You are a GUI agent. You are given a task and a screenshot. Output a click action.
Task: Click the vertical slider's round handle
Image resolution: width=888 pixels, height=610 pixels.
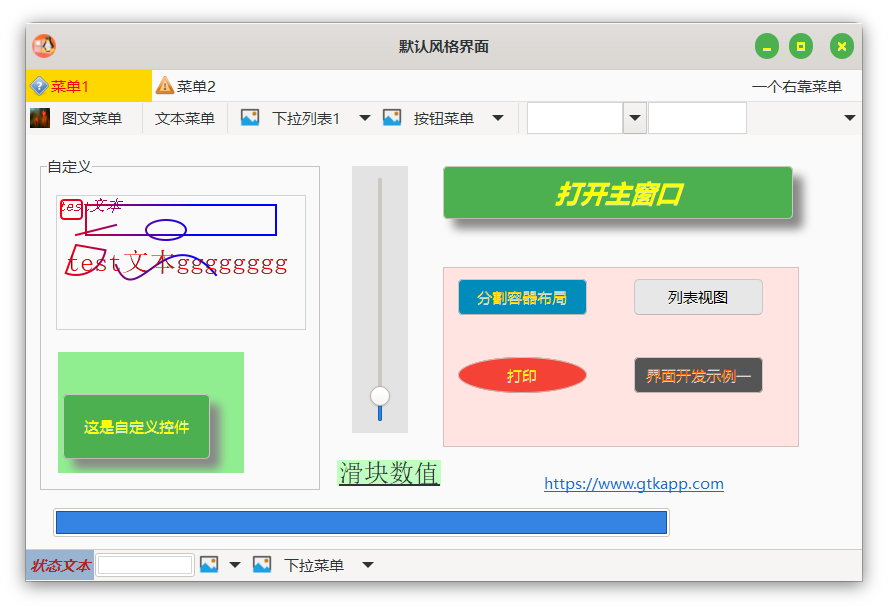(x=380, y=396)
